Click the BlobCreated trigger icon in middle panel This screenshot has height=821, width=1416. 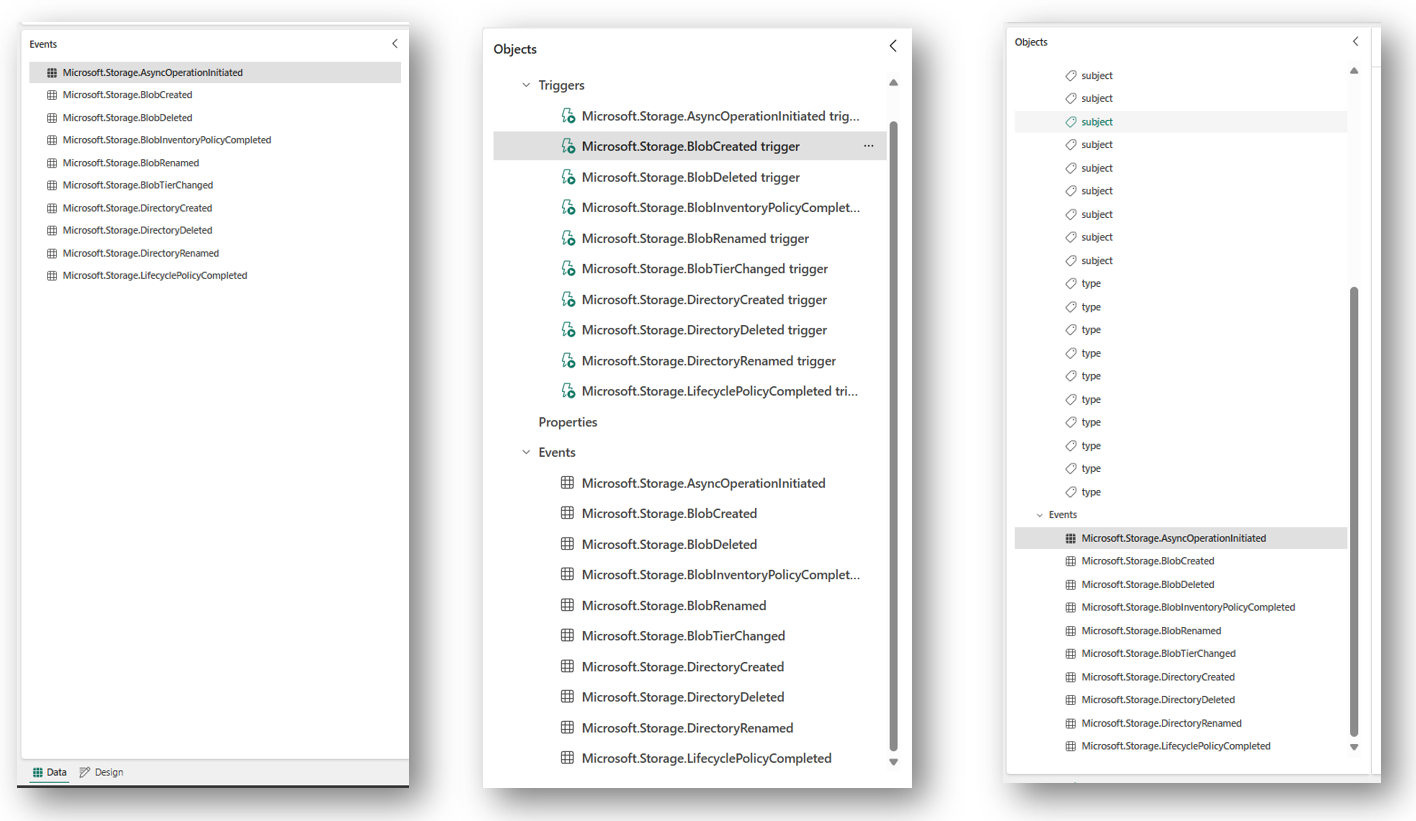(568, 146)
